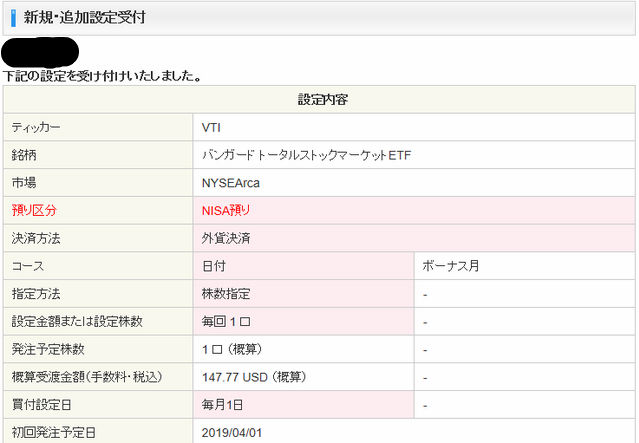Click the 決済方法 row label
The height and width of the screenshot is (443, 639).
[x=36, y=238]
